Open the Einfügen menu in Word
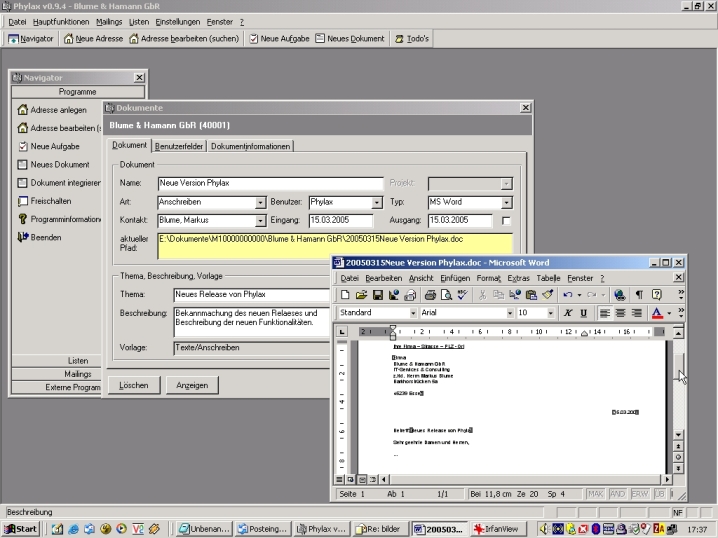Viewport: 718px width, 538px height. tap(455, 278)
